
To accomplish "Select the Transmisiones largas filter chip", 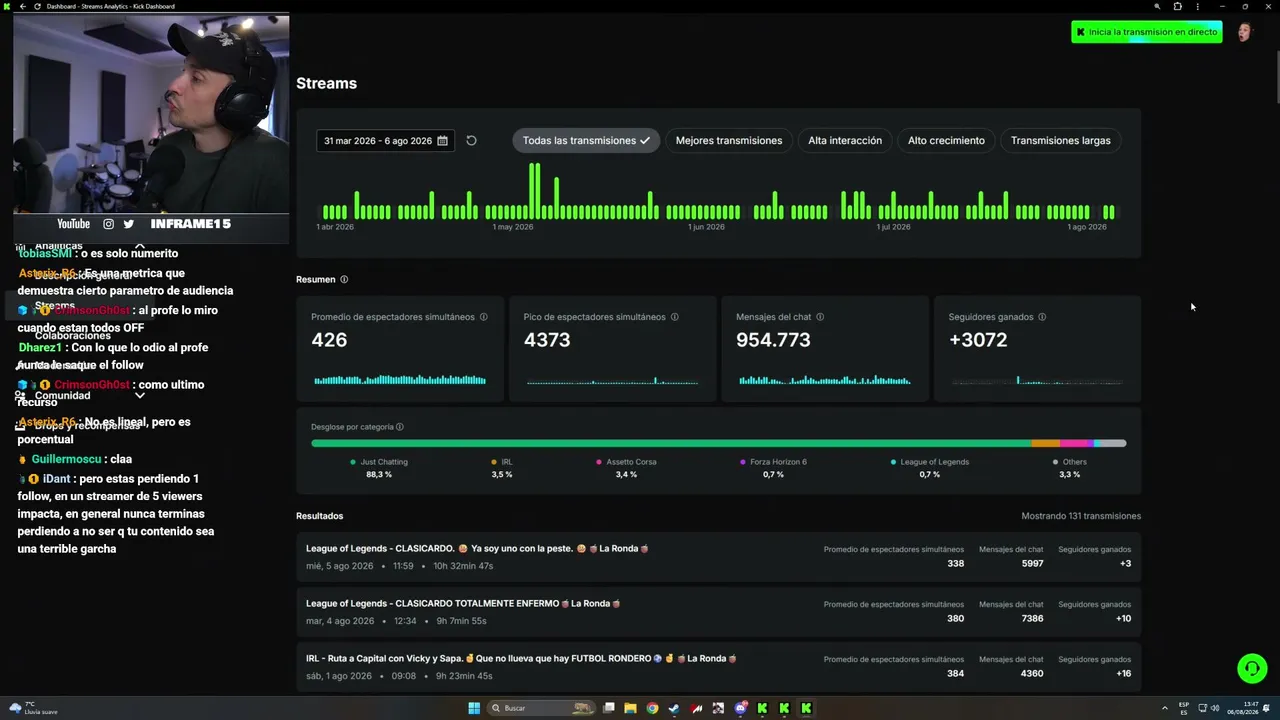I will [x=1061, y=141].
